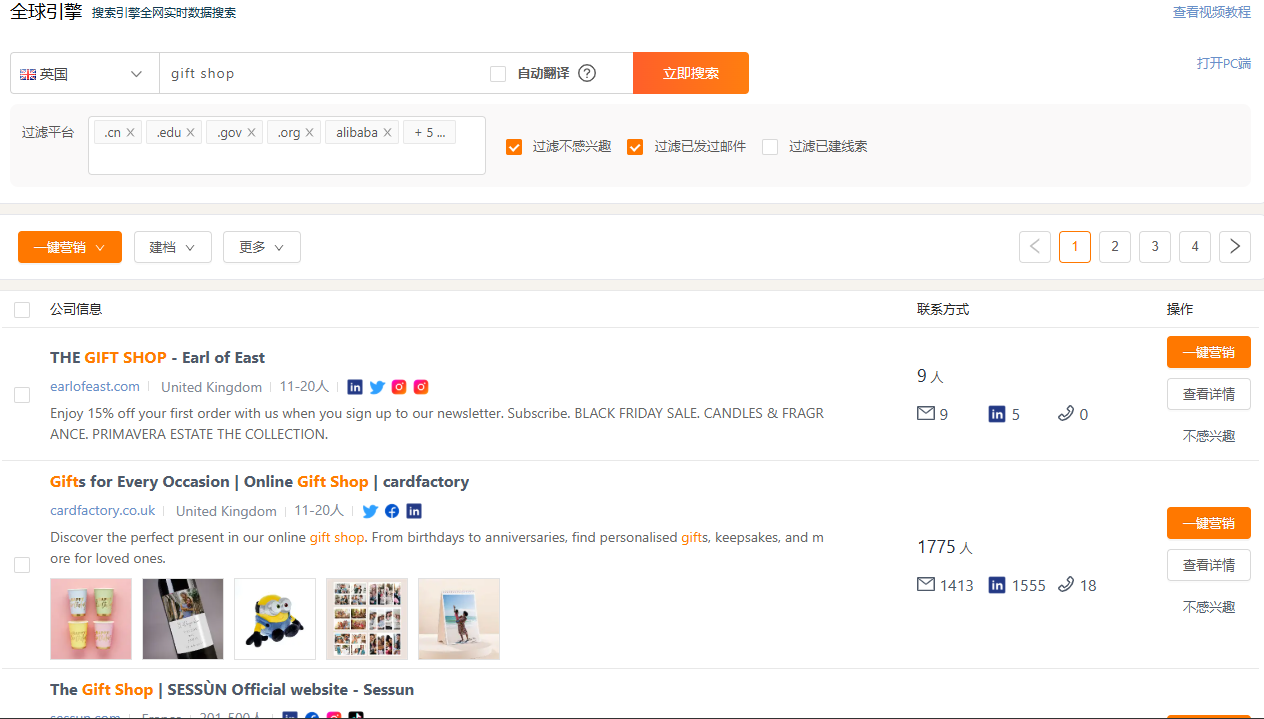Open Twitter icon in cardfactory row

coord(370,511)
